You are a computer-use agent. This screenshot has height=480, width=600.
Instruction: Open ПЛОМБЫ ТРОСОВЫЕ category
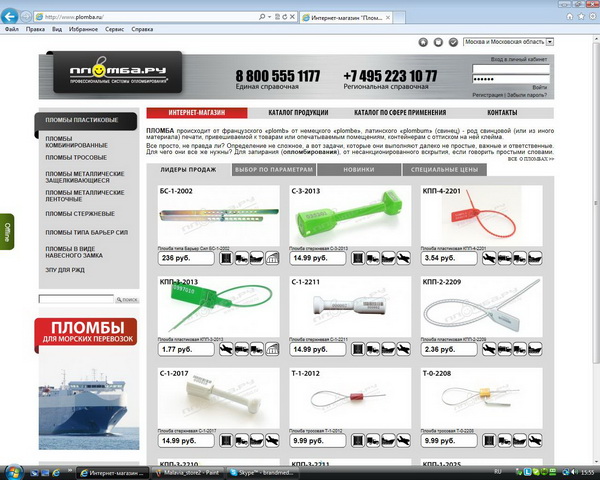[76, 158]
